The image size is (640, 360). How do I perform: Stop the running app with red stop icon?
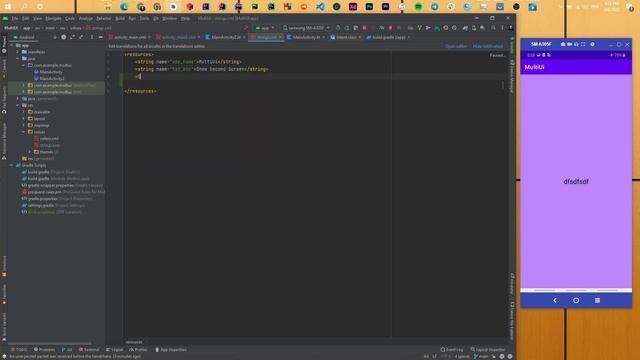364,28
